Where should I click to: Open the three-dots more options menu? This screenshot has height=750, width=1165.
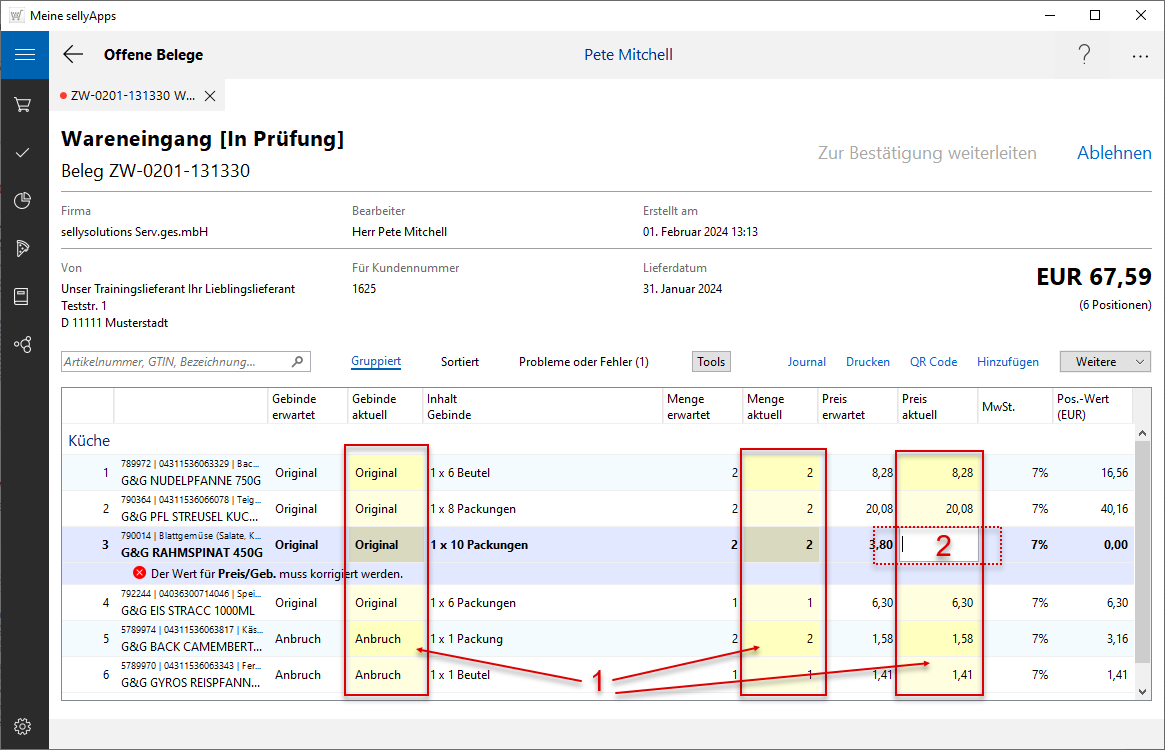point(1140,56)
